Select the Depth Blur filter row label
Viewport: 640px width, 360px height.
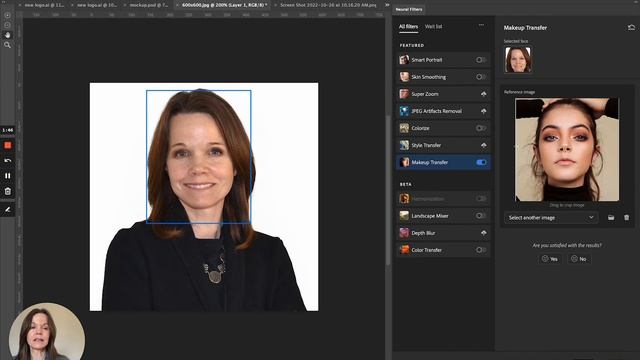tap(423, 233)
